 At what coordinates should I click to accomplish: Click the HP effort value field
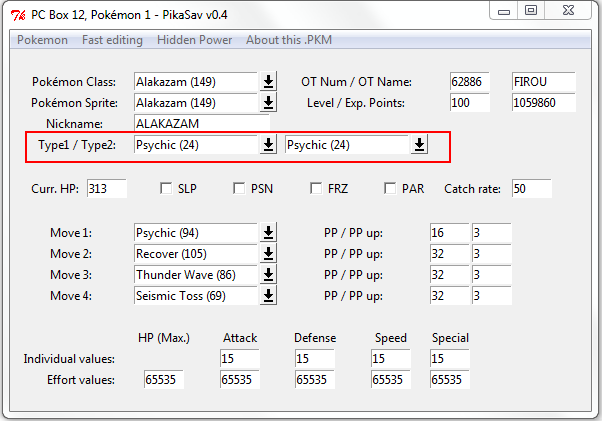coord(164,379)
